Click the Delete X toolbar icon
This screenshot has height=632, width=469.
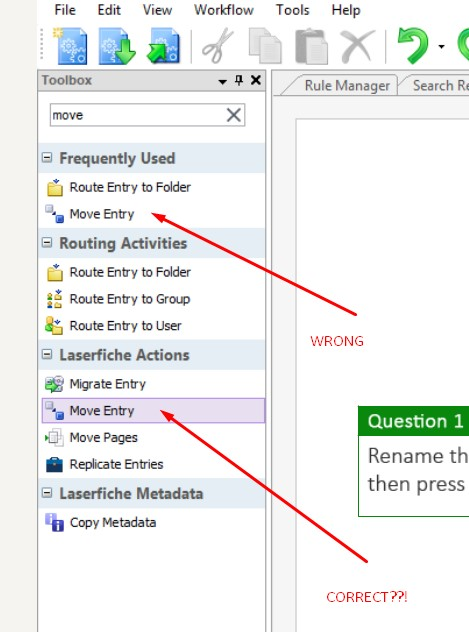click(357, 46)
